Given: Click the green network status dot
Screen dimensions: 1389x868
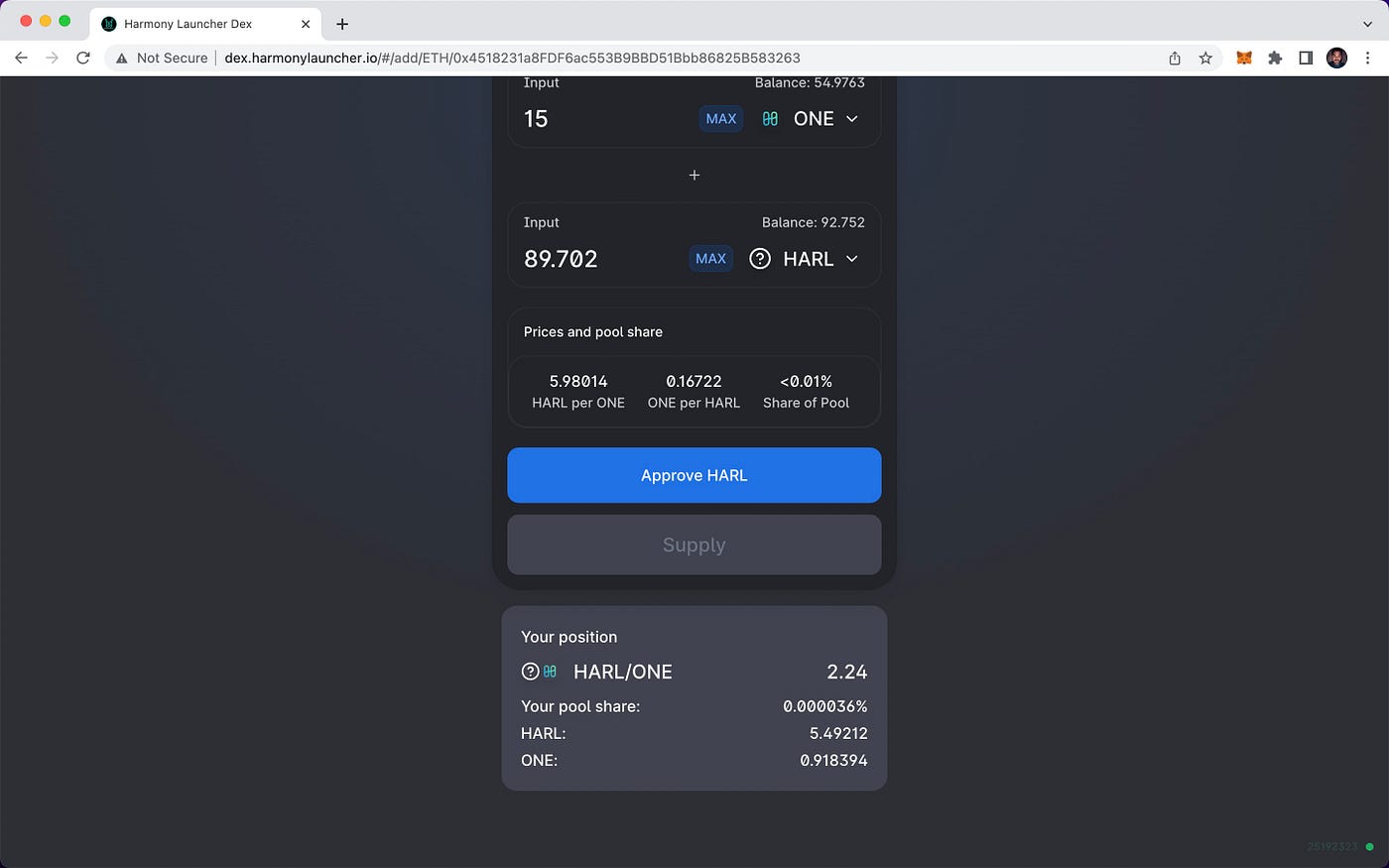Looking at the screenshot, I should point(1370,846).
